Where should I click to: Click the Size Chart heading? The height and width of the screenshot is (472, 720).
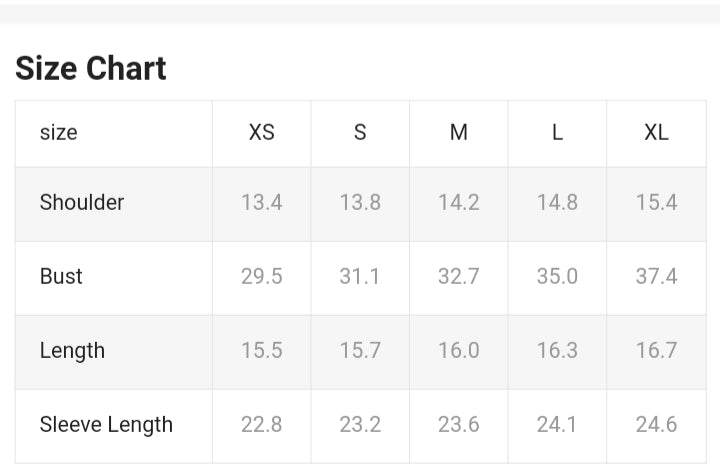tap(91, 68)
